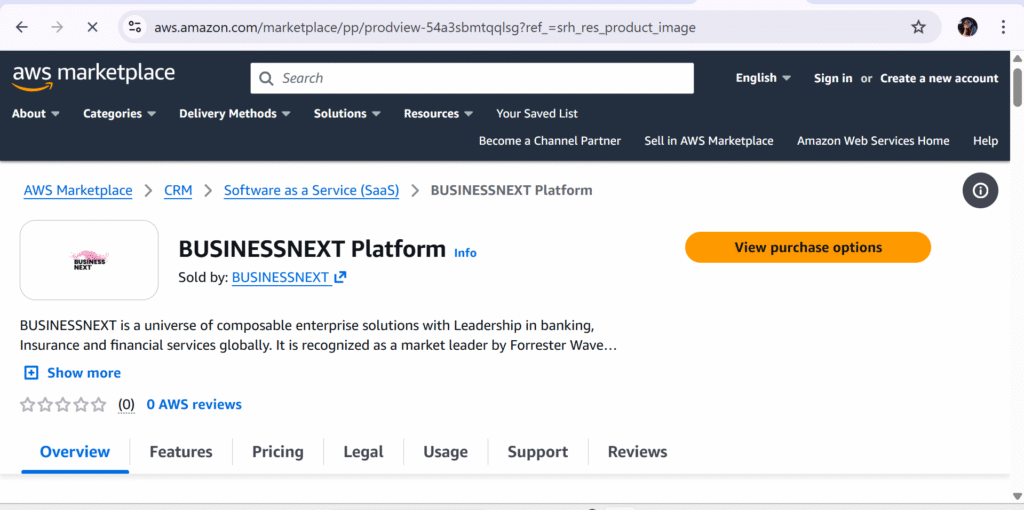This screenshot has width=1024, height=510.
Task: Switch to the Usage tab
Action: pos(445,452)
